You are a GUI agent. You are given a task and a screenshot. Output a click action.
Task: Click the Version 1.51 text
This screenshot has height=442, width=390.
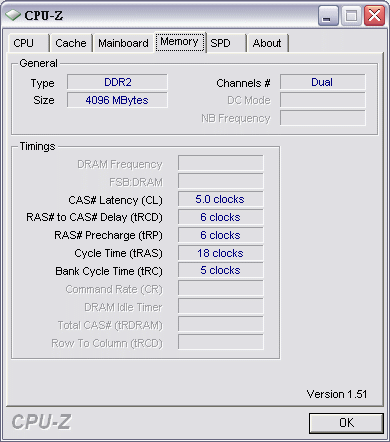click(337, 394)
